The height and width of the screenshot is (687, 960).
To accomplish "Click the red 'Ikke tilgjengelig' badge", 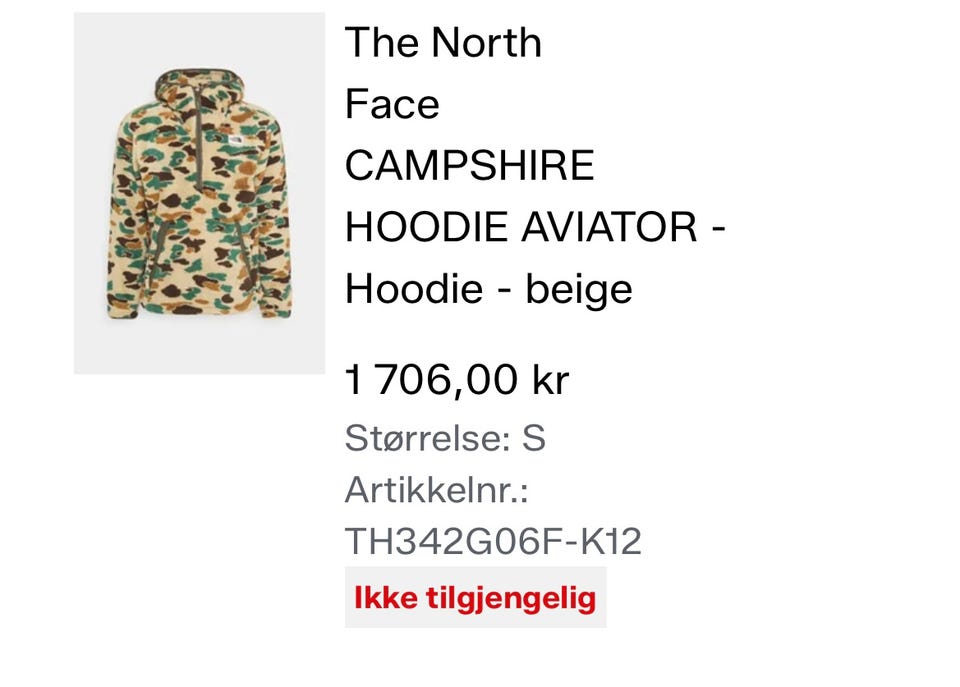I will [x=475, y=598].
